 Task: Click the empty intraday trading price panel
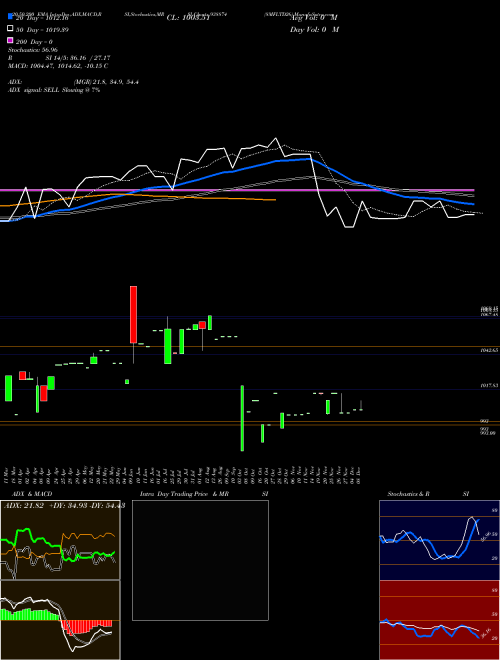tap(200, 560)
